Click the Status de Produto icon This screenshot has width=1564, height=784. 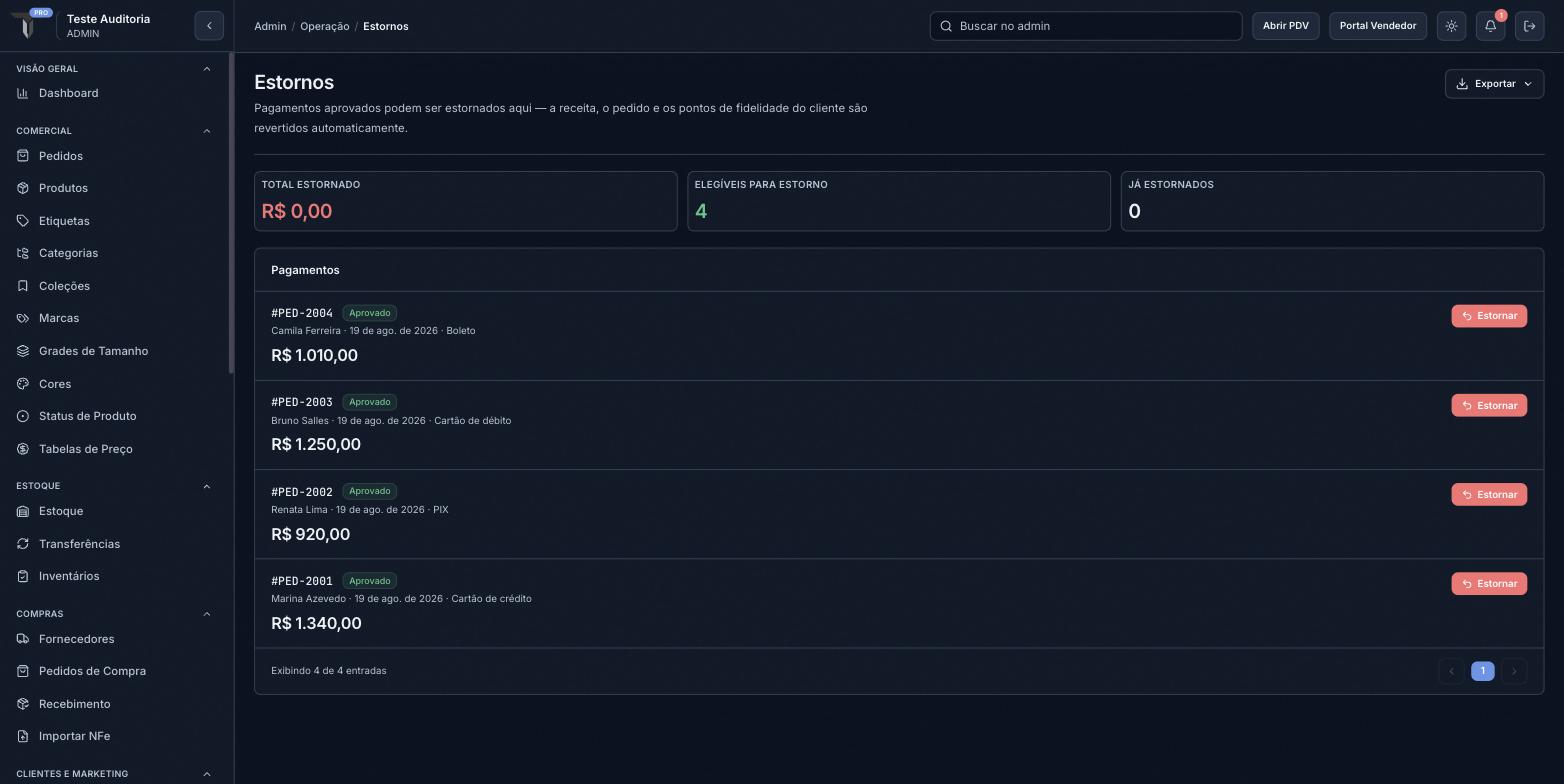[23, 416]
